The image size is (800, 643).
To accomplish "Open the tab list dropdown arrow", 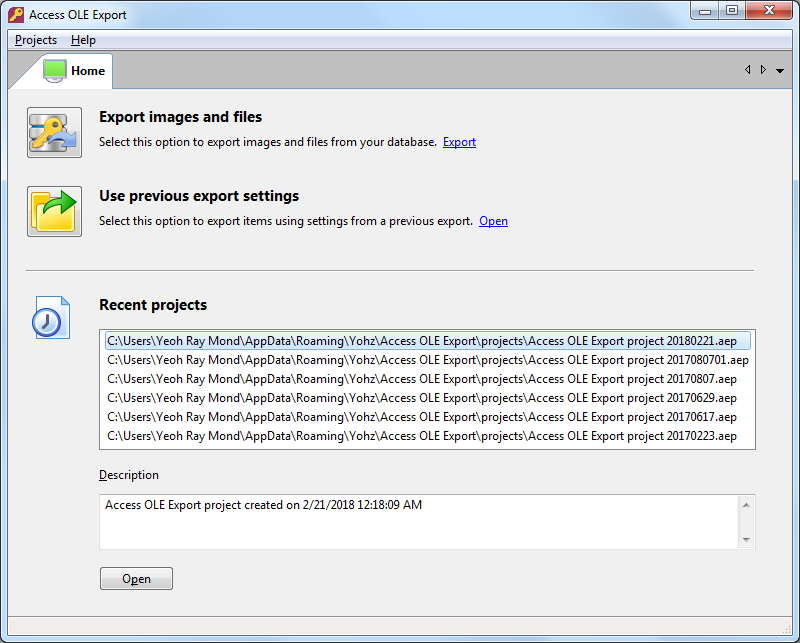I will pos(780,70).
